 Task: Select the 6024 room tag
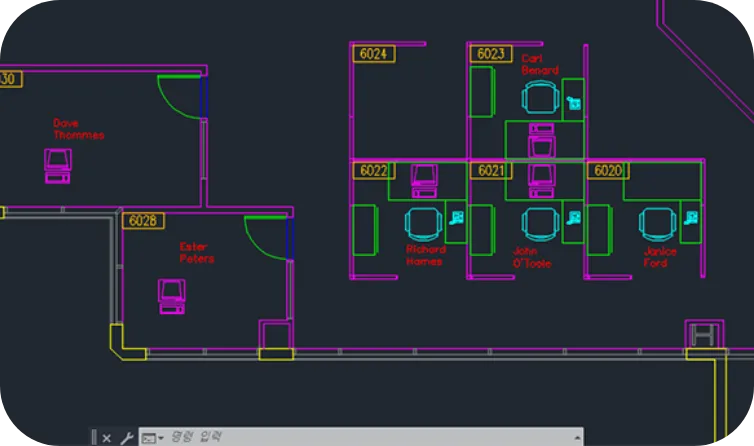[374, 54]
